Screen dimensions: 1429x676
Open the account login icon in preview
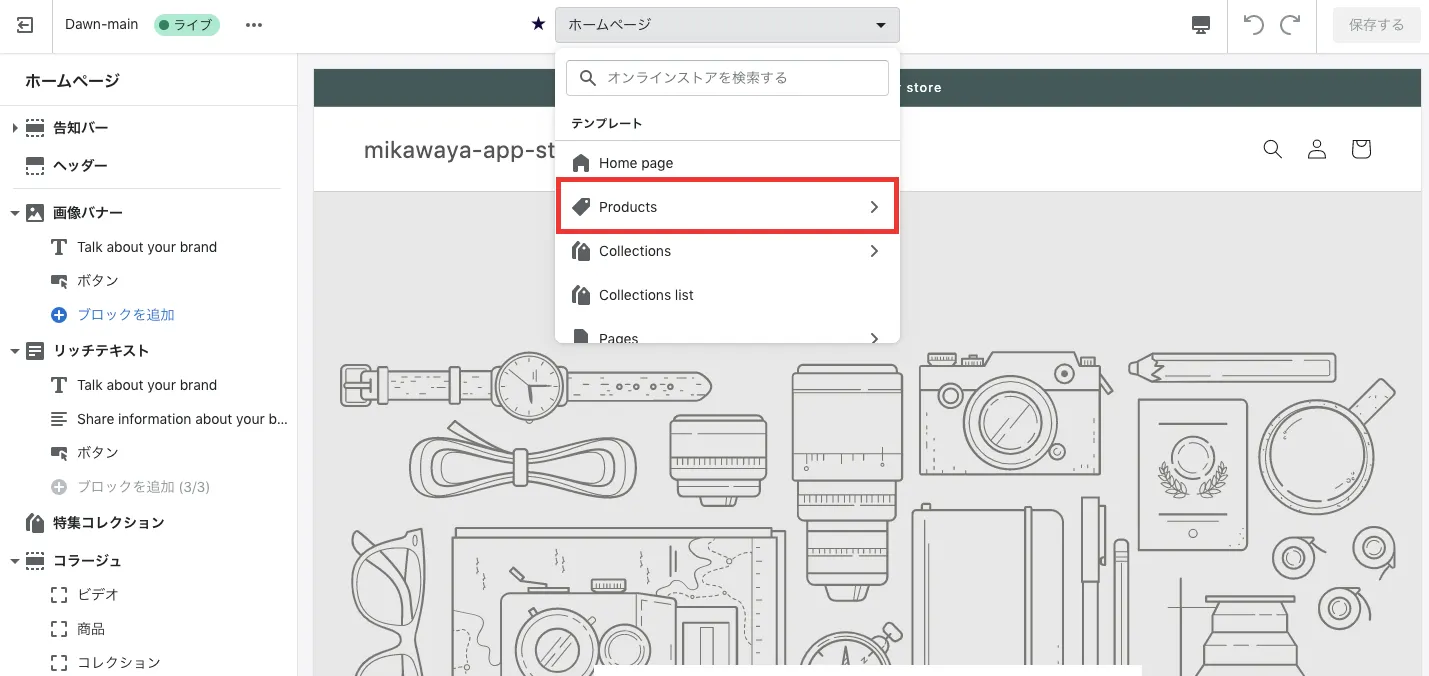click(1317, 149)
